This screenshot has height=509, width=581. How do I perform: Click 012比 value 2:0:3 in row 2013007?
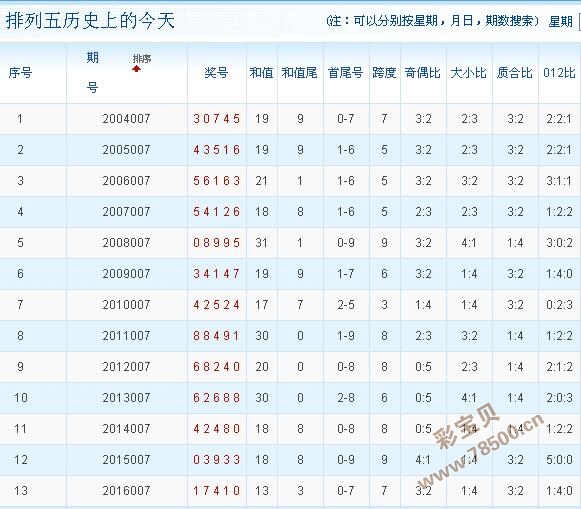click(560, 398)
